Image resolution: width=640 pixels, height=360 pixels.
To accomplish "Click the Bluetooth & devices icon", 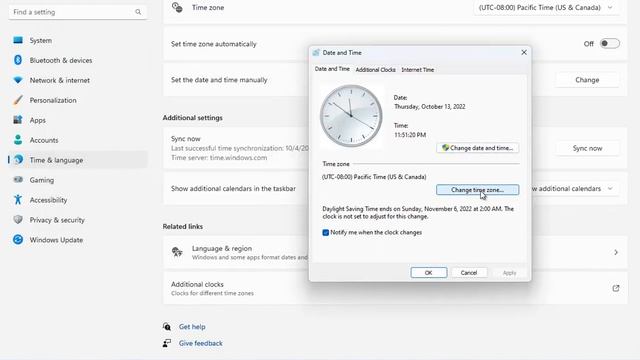I will (18, 60).
